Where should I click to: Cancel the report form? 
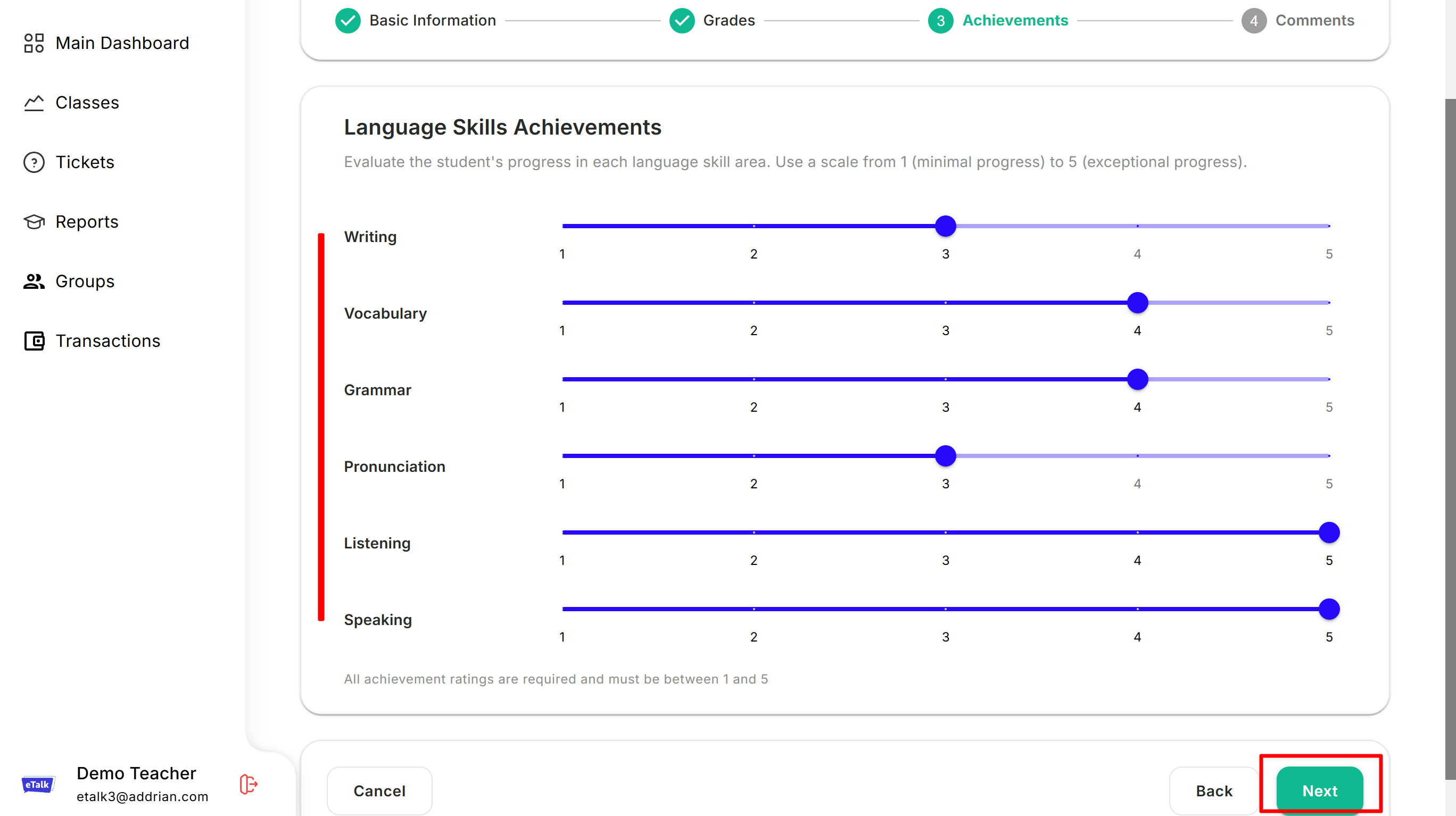(379, 790)
